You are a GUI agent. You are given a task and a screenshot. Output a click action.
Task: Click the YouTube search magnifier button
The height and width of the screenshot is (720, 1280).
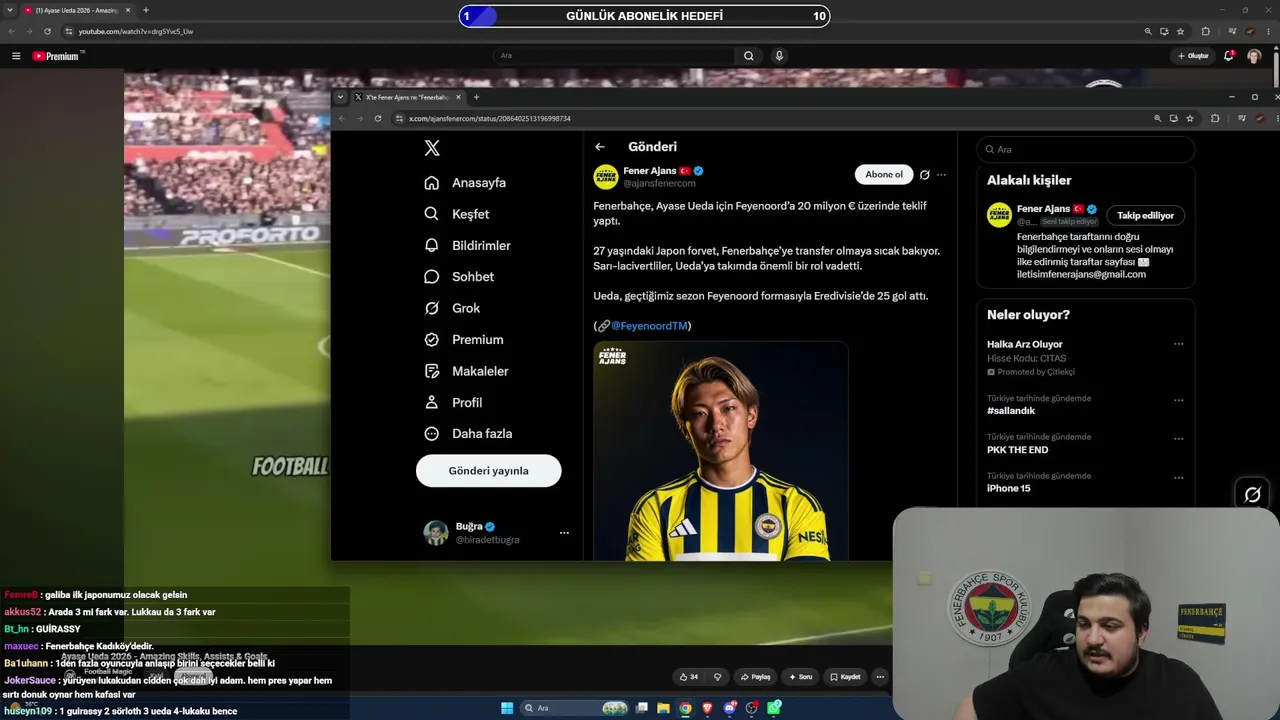tap(748, 56)
